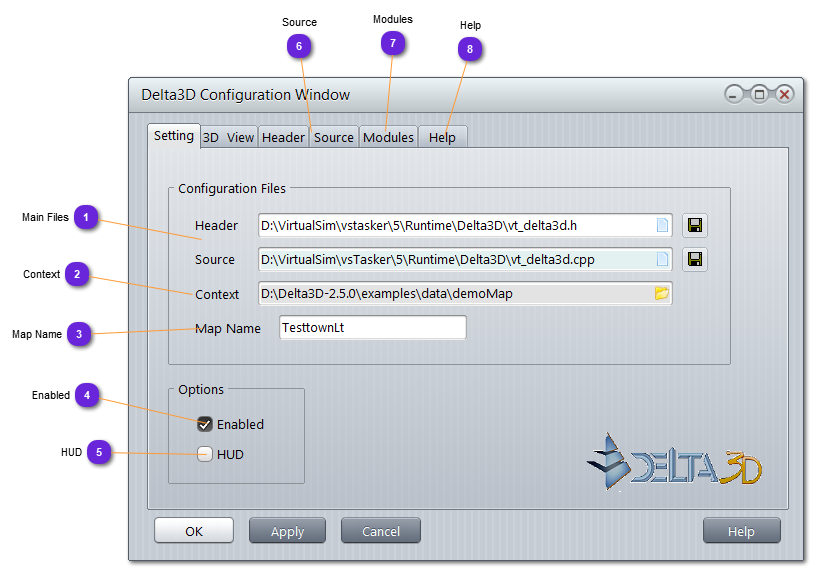Image resolution: width=813 pixels, height=570 pixels.
Task: Go to the Modules tab
Action: click(x=388, y=138)
